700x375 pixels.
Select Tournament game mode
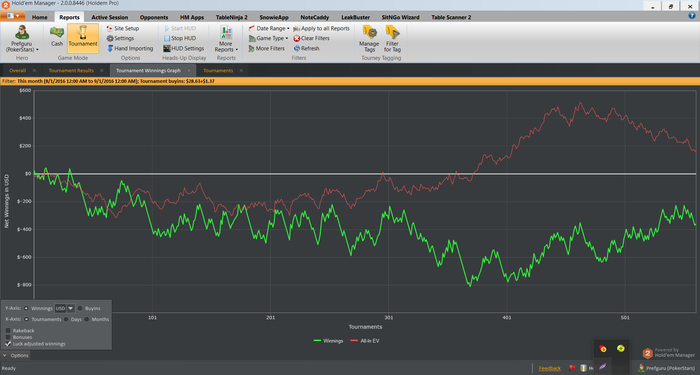(83, 38)
